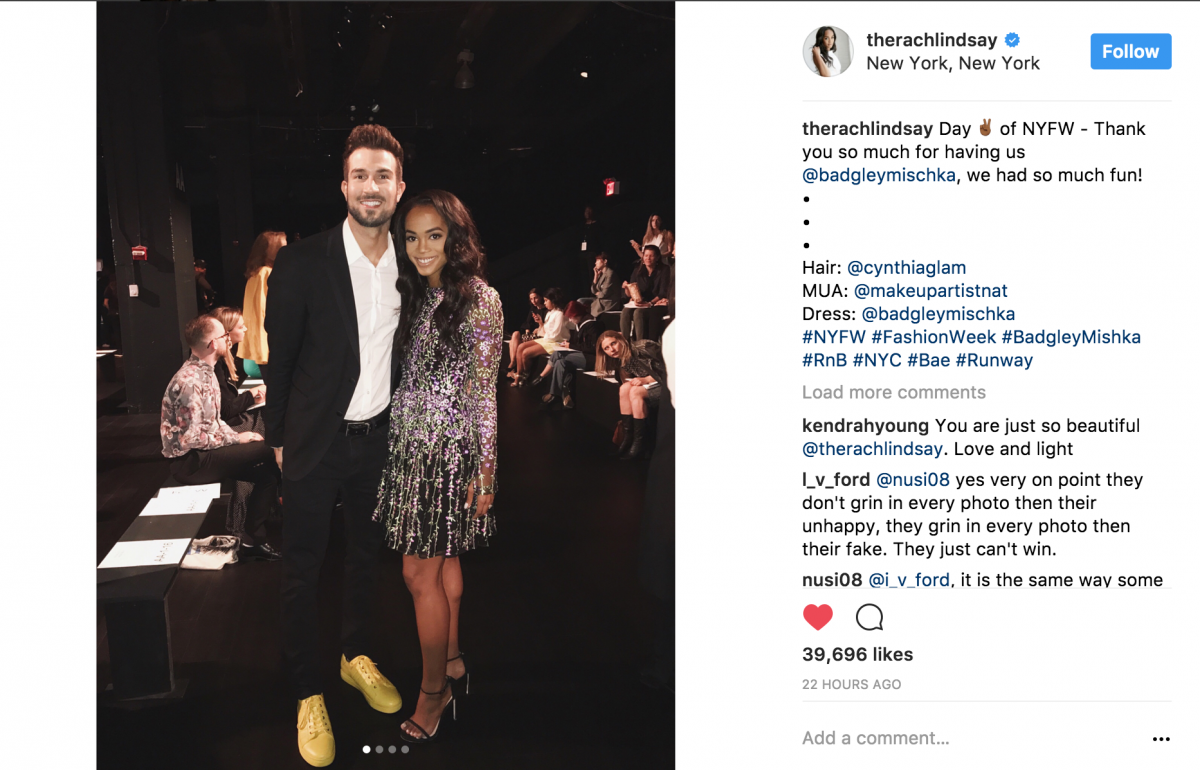Open the @cynthiaglam hair credit link
The width and height of the screenshot is (1200, 770).
pyautogui.click(x=907, y=268)
